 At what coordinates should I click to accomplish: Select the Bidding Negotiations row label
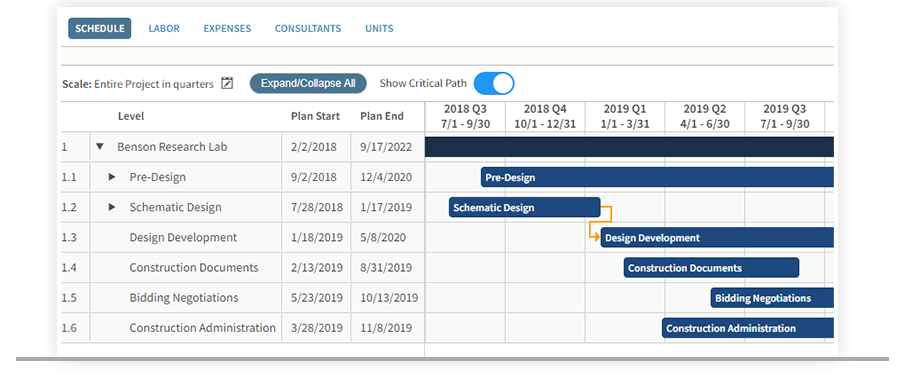(184, 298)
